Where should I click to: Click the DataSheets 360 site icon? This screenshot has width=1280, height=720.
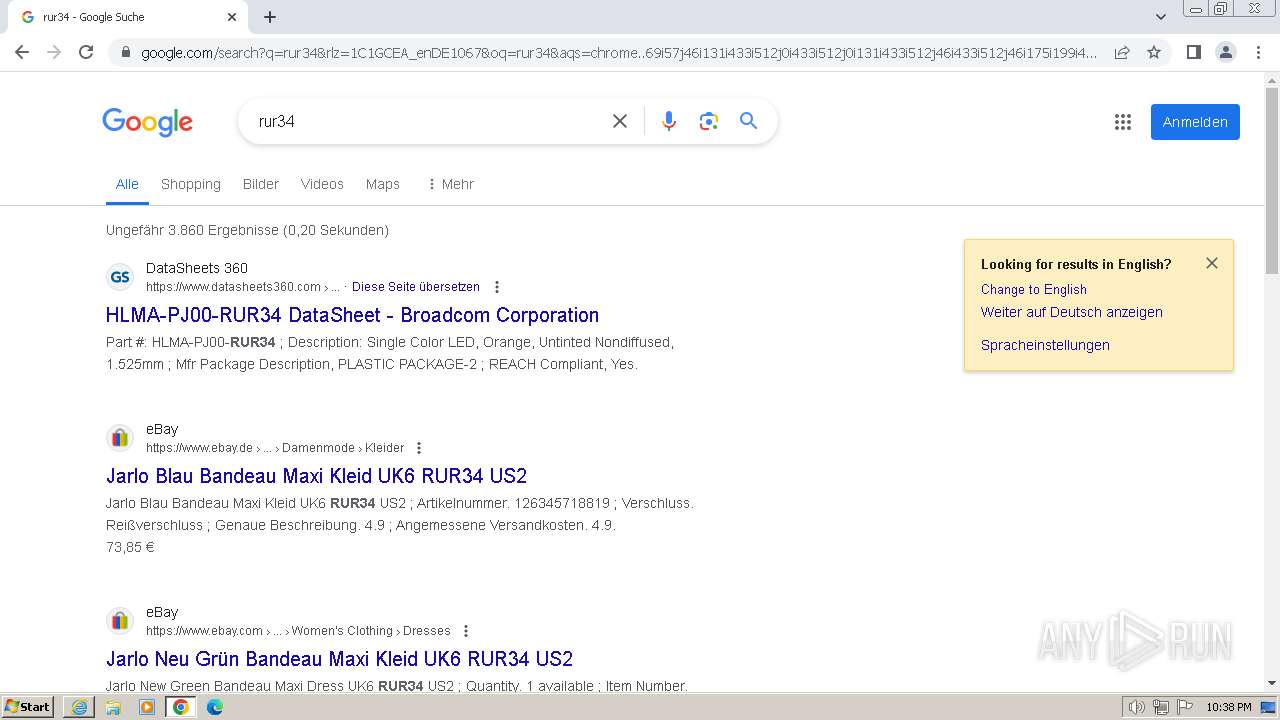click(x=120, y=277)
